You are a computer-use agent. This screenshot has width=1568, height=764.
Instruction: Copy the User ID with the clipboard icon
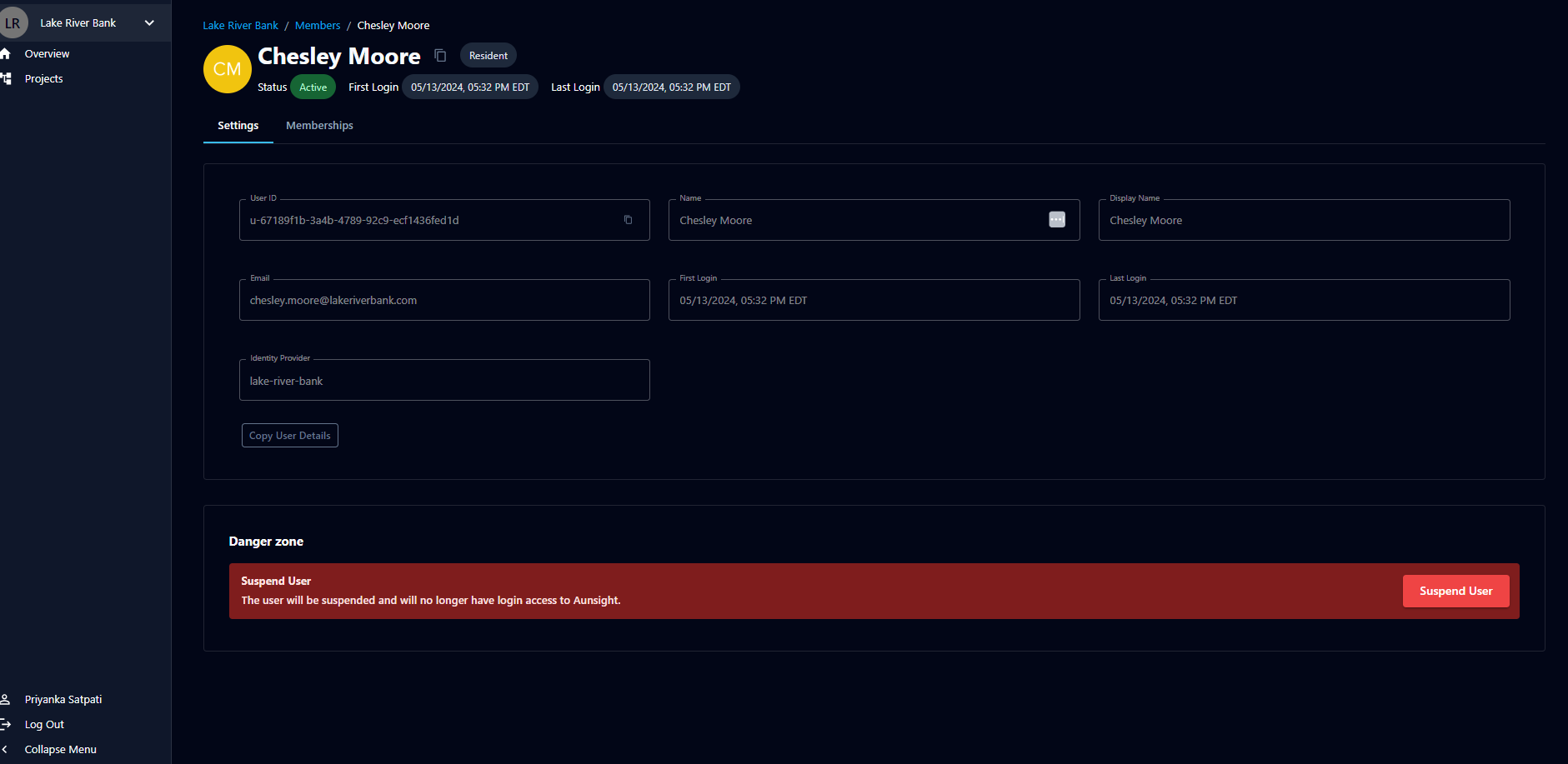point(628,220)
